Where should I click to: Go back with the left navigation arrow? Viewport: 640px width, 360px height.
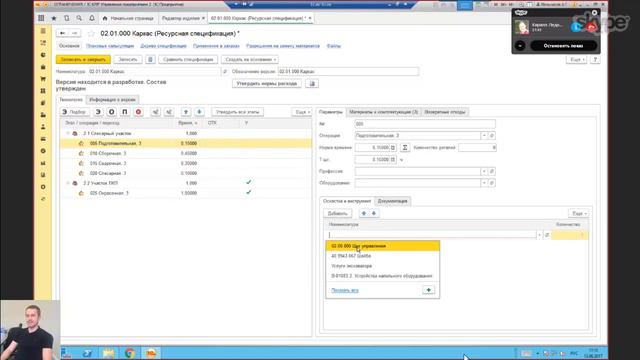pyautogui.click(x=62, y=33)
